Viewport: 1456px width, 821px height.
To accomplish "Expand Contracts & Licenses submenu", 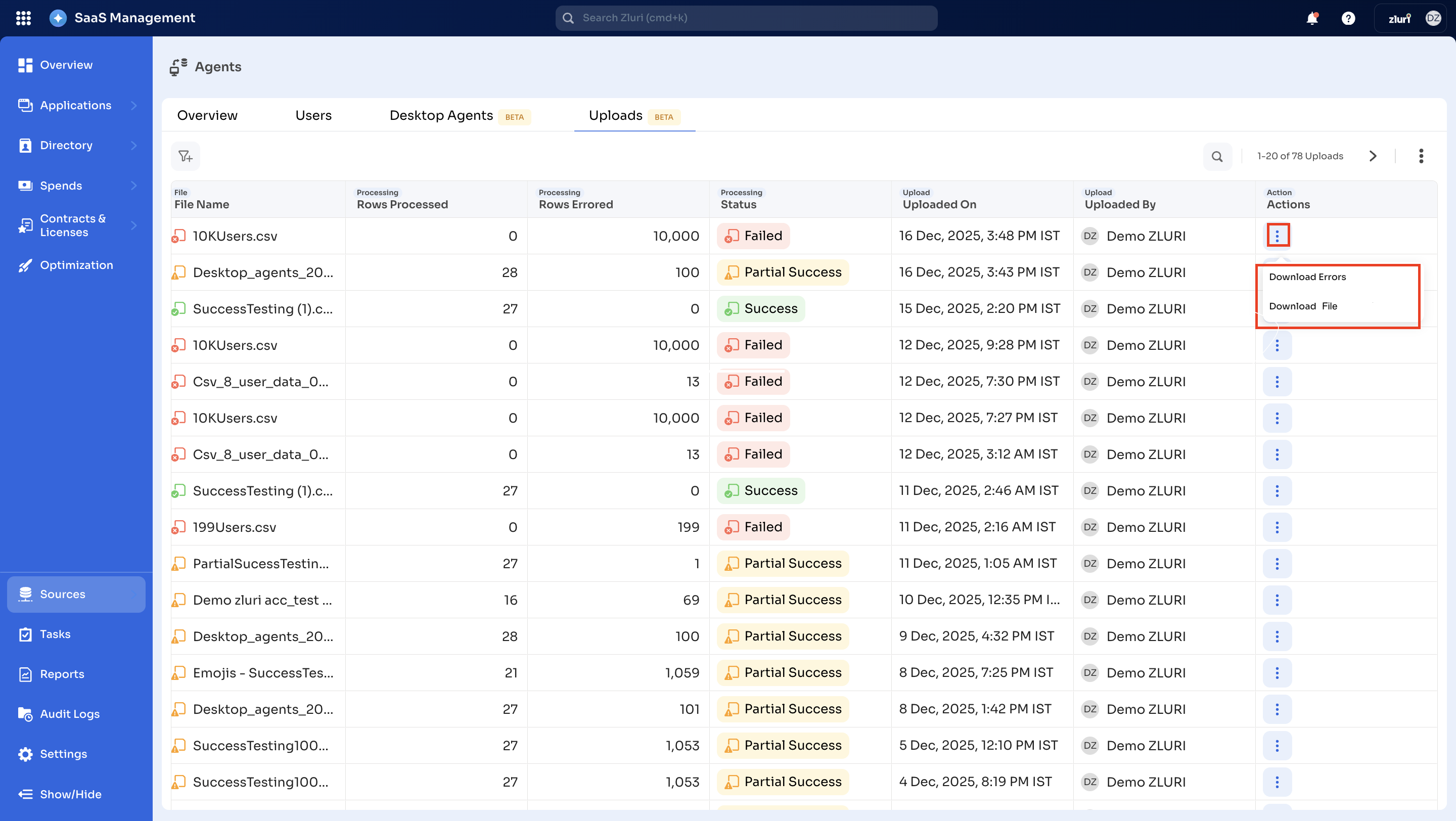I will click(x=133, y=225).
